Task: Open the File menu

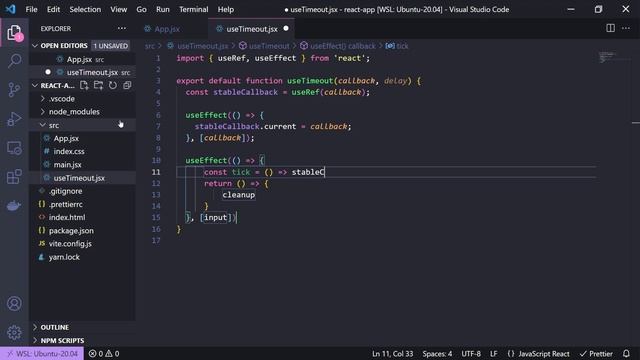Action: click(x=31, y=9)
